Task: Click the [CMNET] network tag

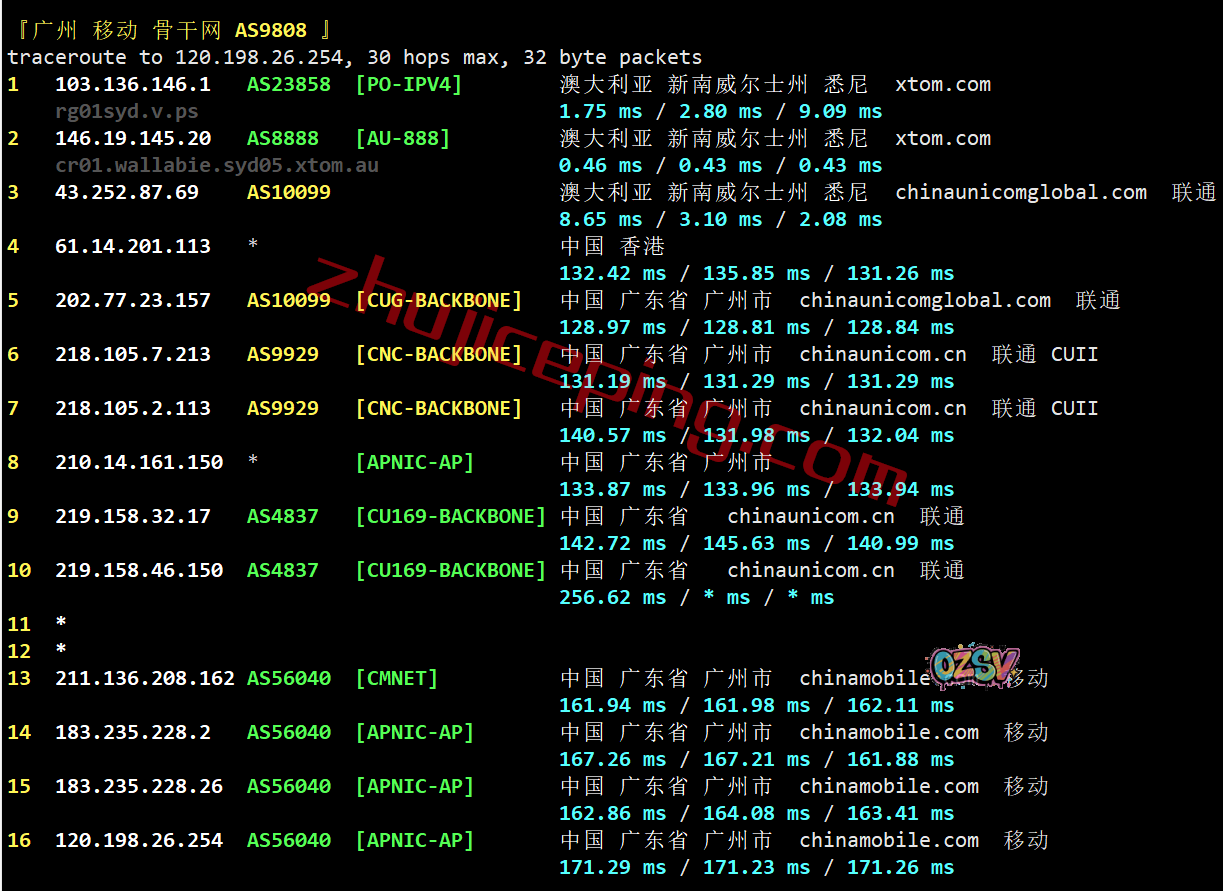Action: click(x=396, y=679)
